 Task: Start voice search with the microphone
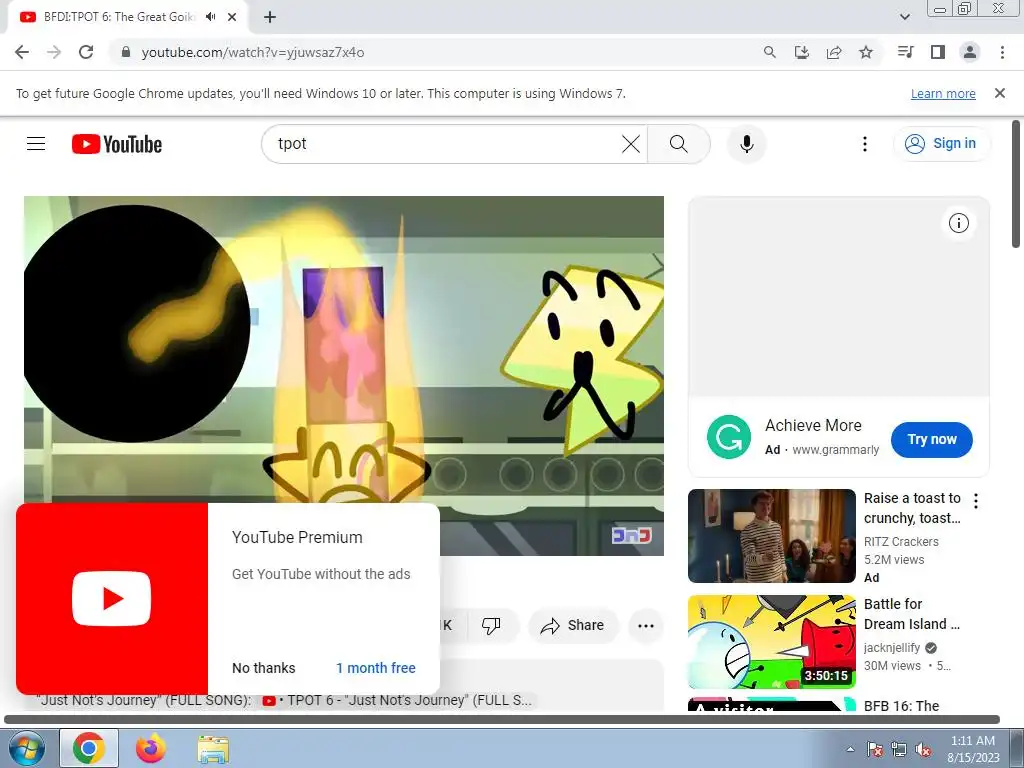point(746,144)
